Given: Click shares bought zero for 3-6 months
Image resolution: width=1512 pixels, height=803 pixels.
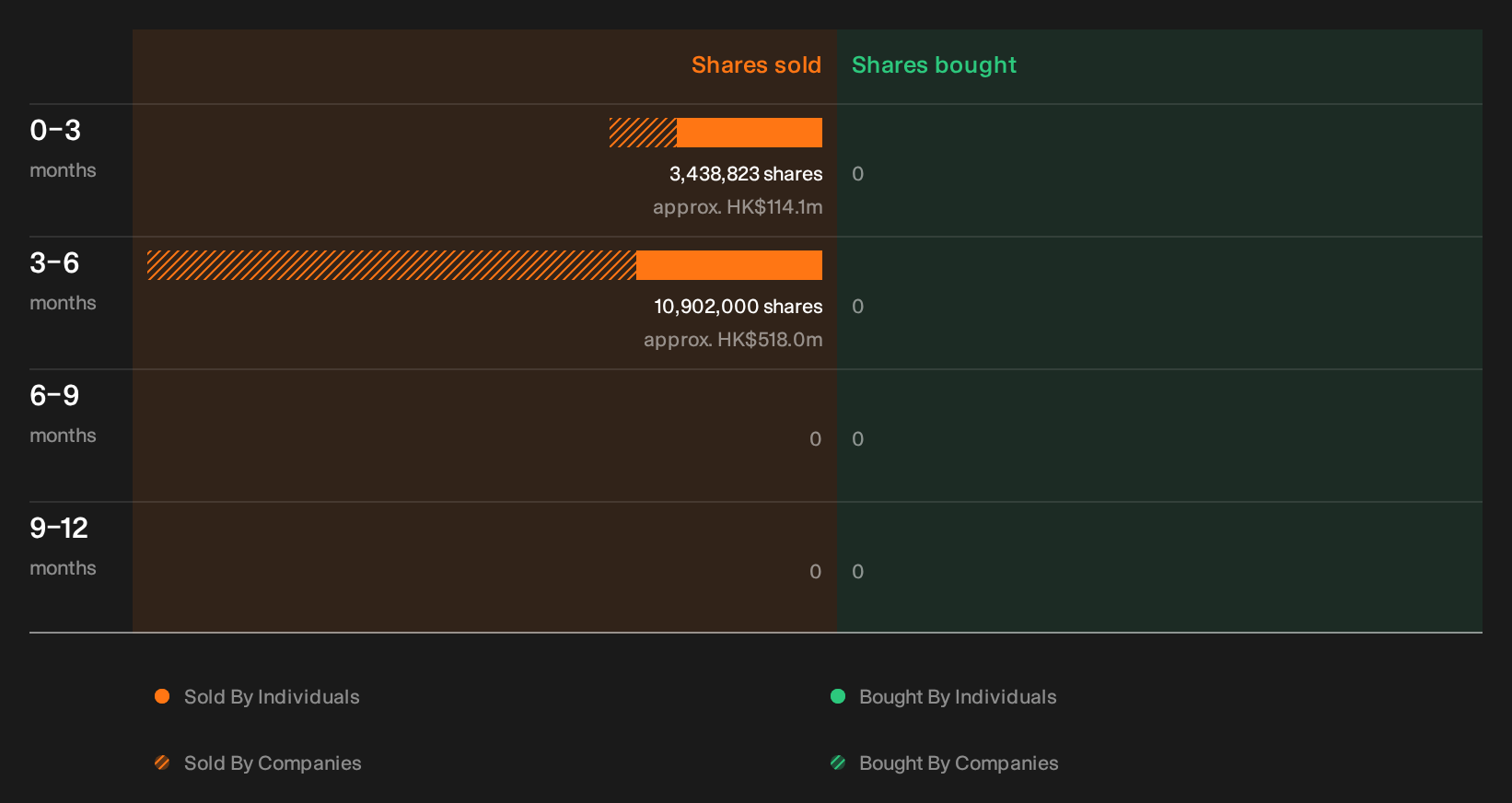Looking at the screenshot, I should coord(857,307).
